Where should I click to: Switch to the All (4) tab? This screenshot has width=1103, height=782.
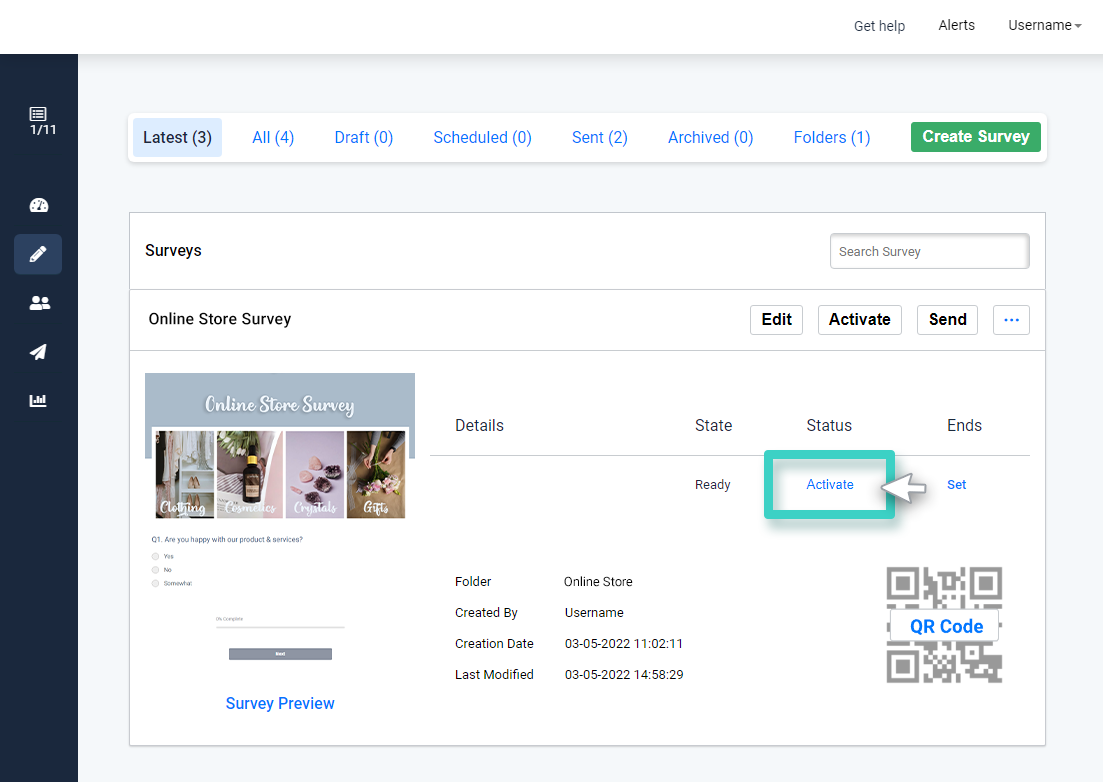[273, 137]
